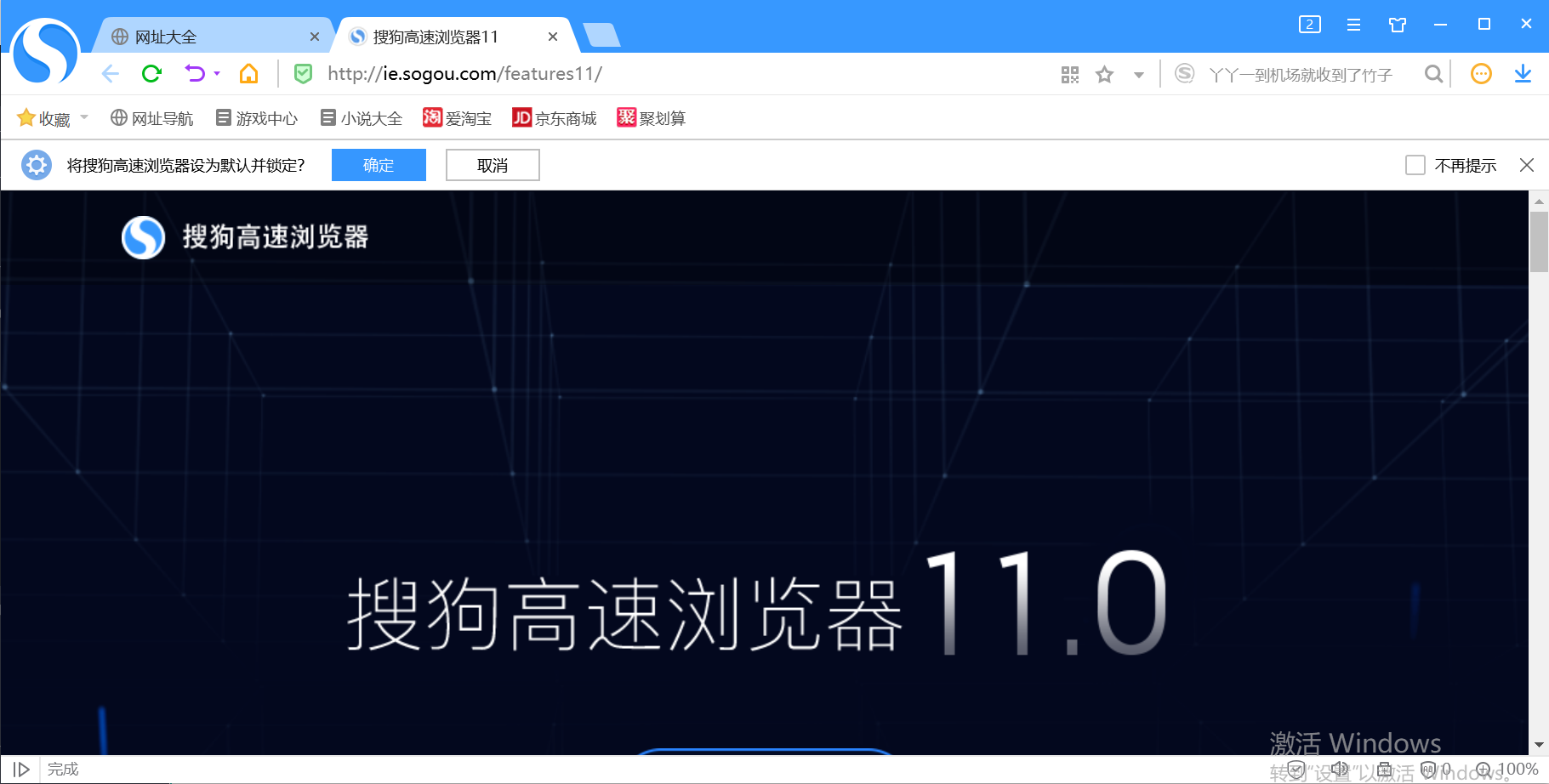Open the restore closed tabs dropdown arrow
1549x784 pixels.
pyautogui.click(x=217, y=74)
